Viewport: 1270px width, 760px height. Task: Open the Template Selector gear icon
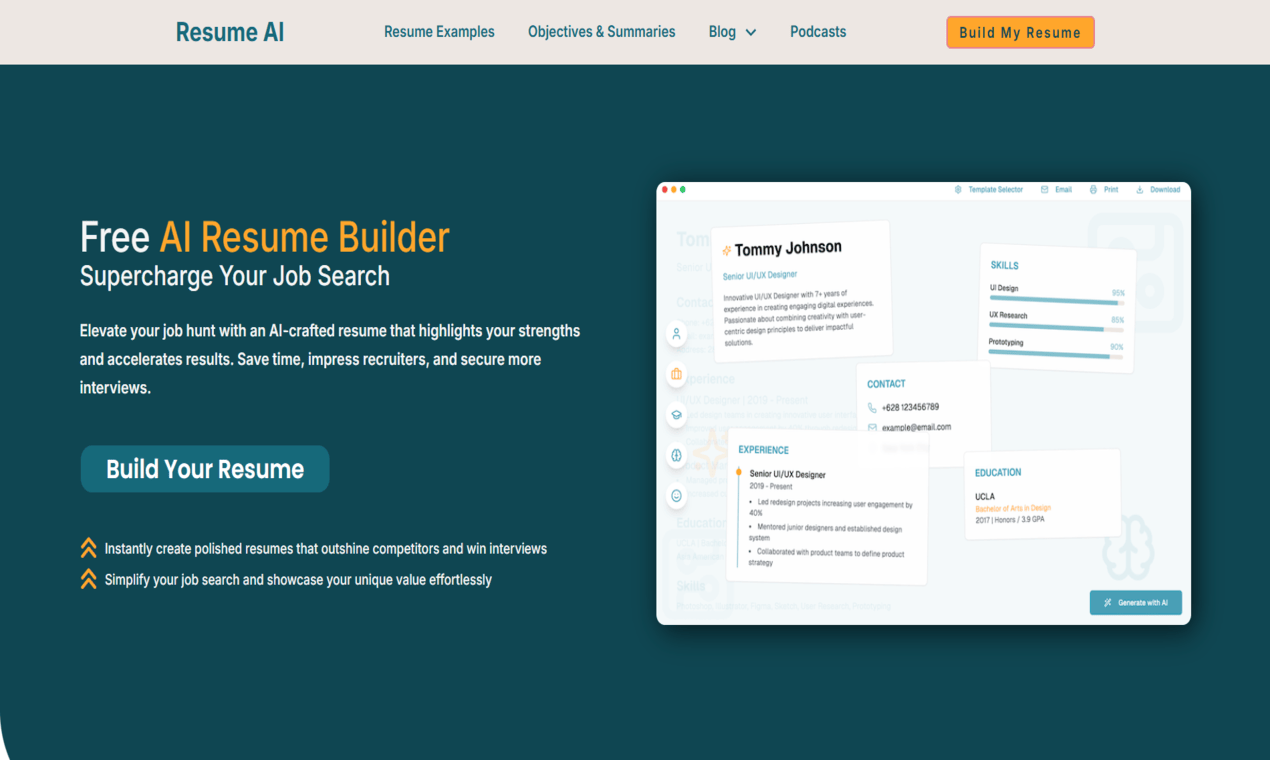(958, 189)
